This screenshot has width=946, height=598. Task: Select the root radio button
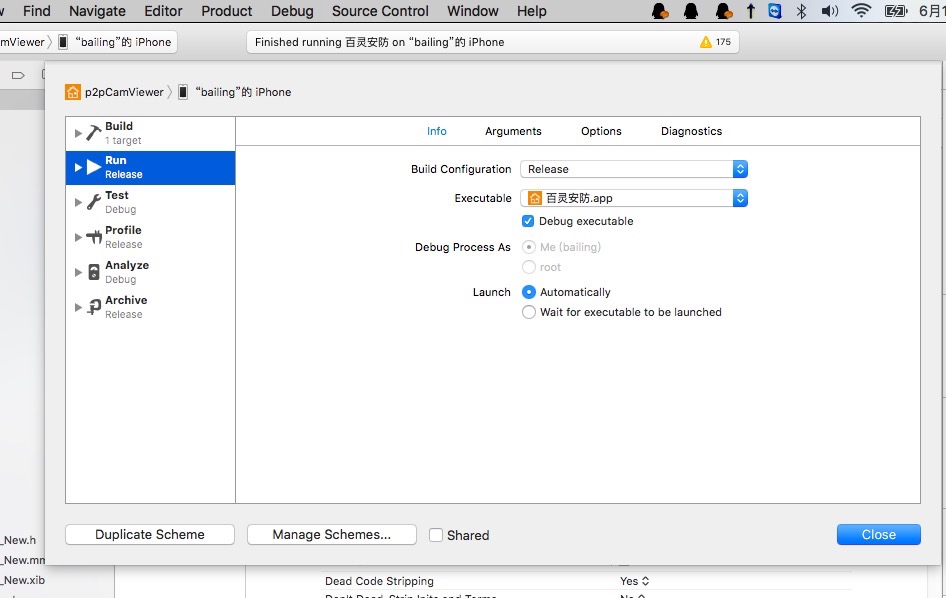coord(529,267)
